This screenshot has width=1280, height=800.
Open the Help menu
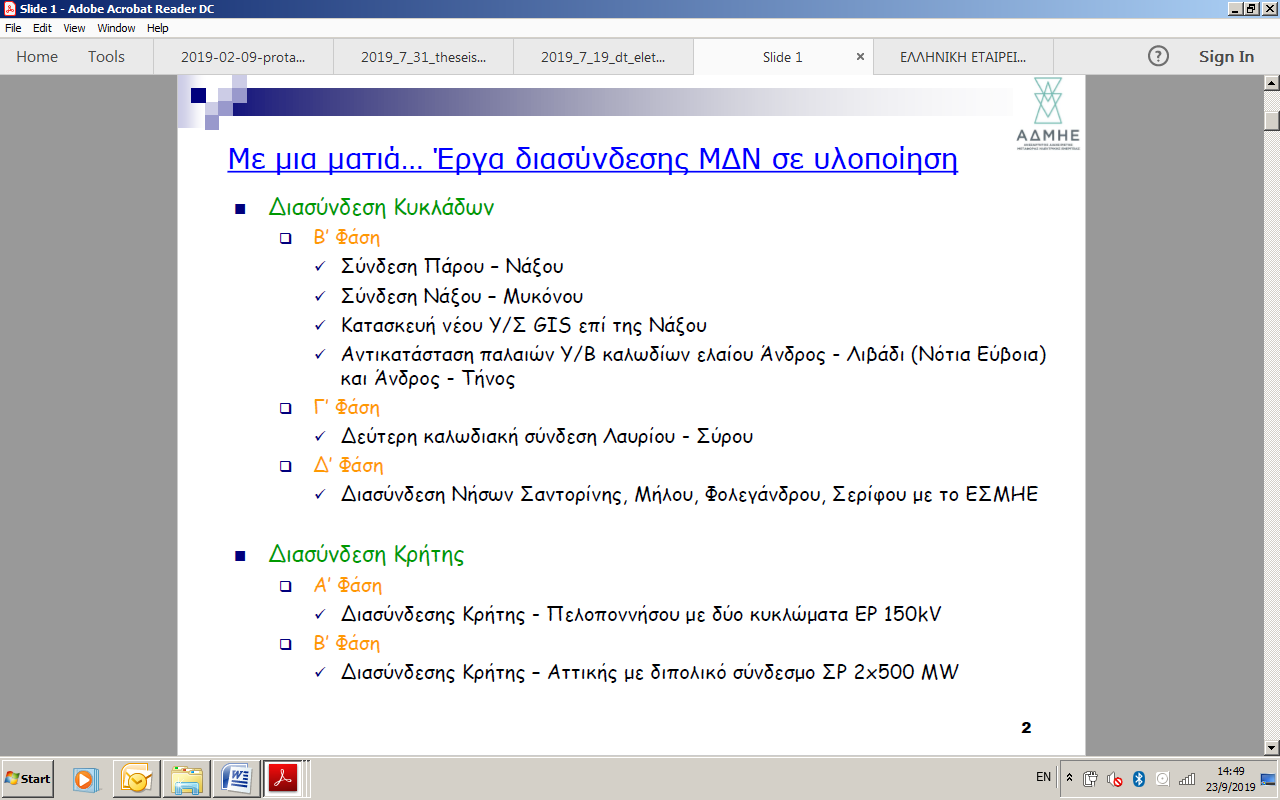click(158, 28)
